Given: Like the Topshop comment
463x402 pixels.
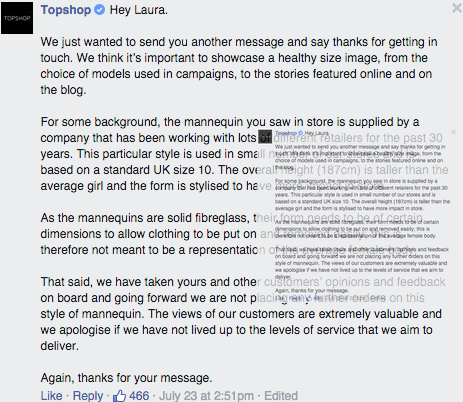Looking at the screenshot, I should tap(51, 396).
